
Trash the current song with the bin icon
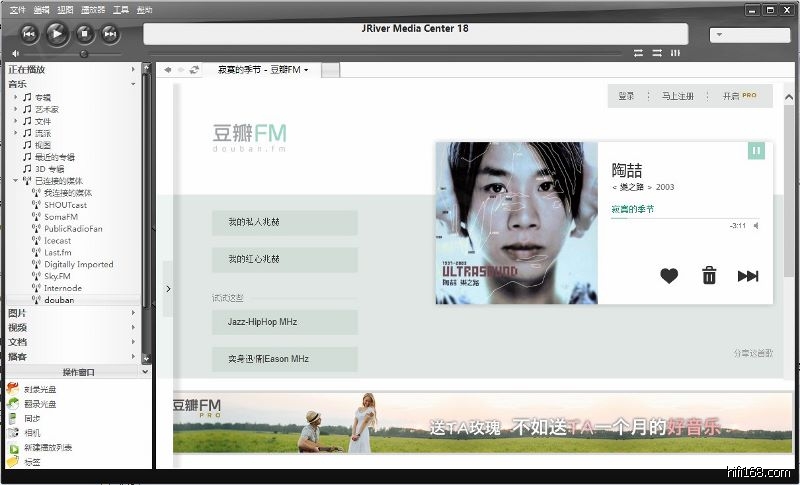(x=709, y=276)
